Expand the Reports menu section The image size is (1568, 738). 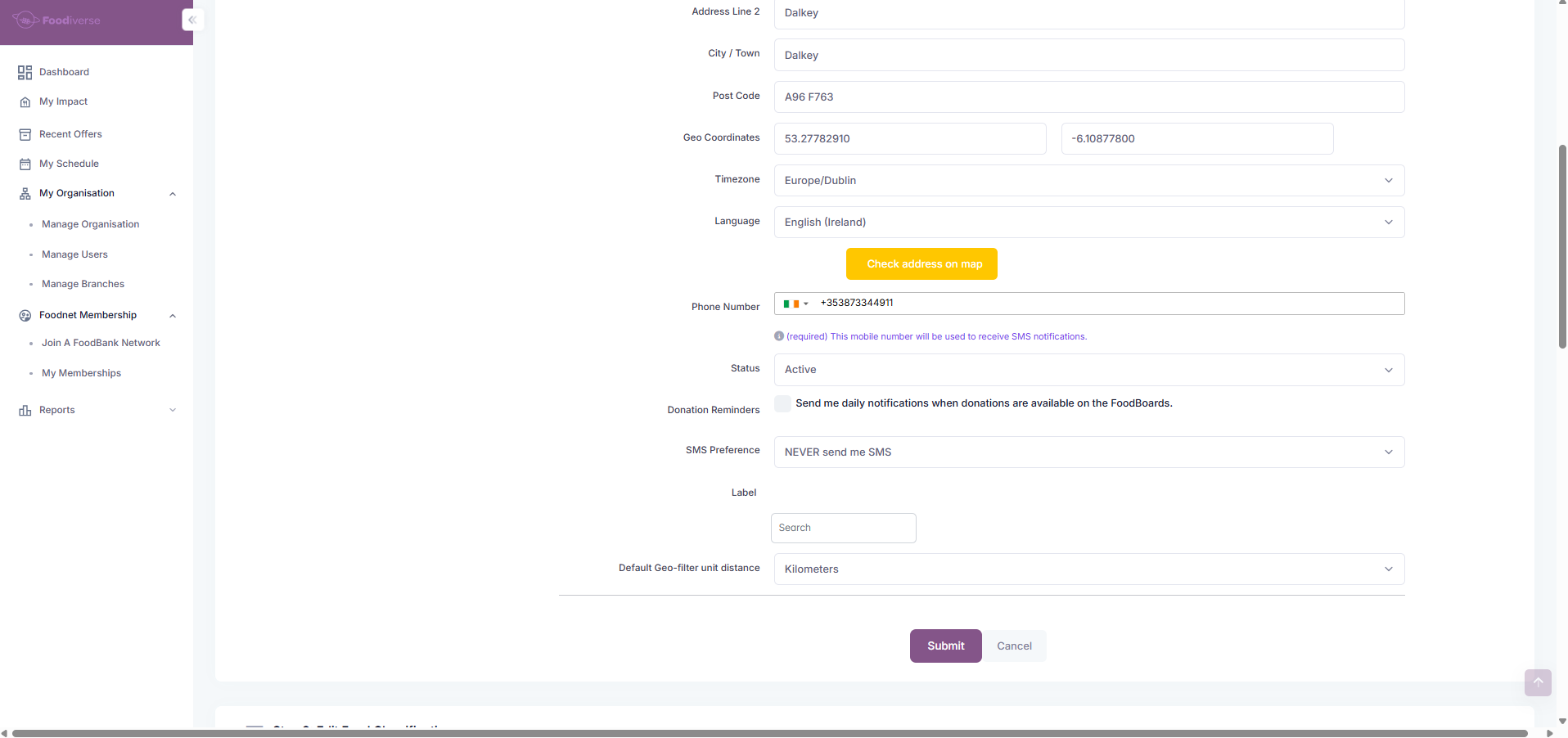pyautogui.click(x=173, y=411)
